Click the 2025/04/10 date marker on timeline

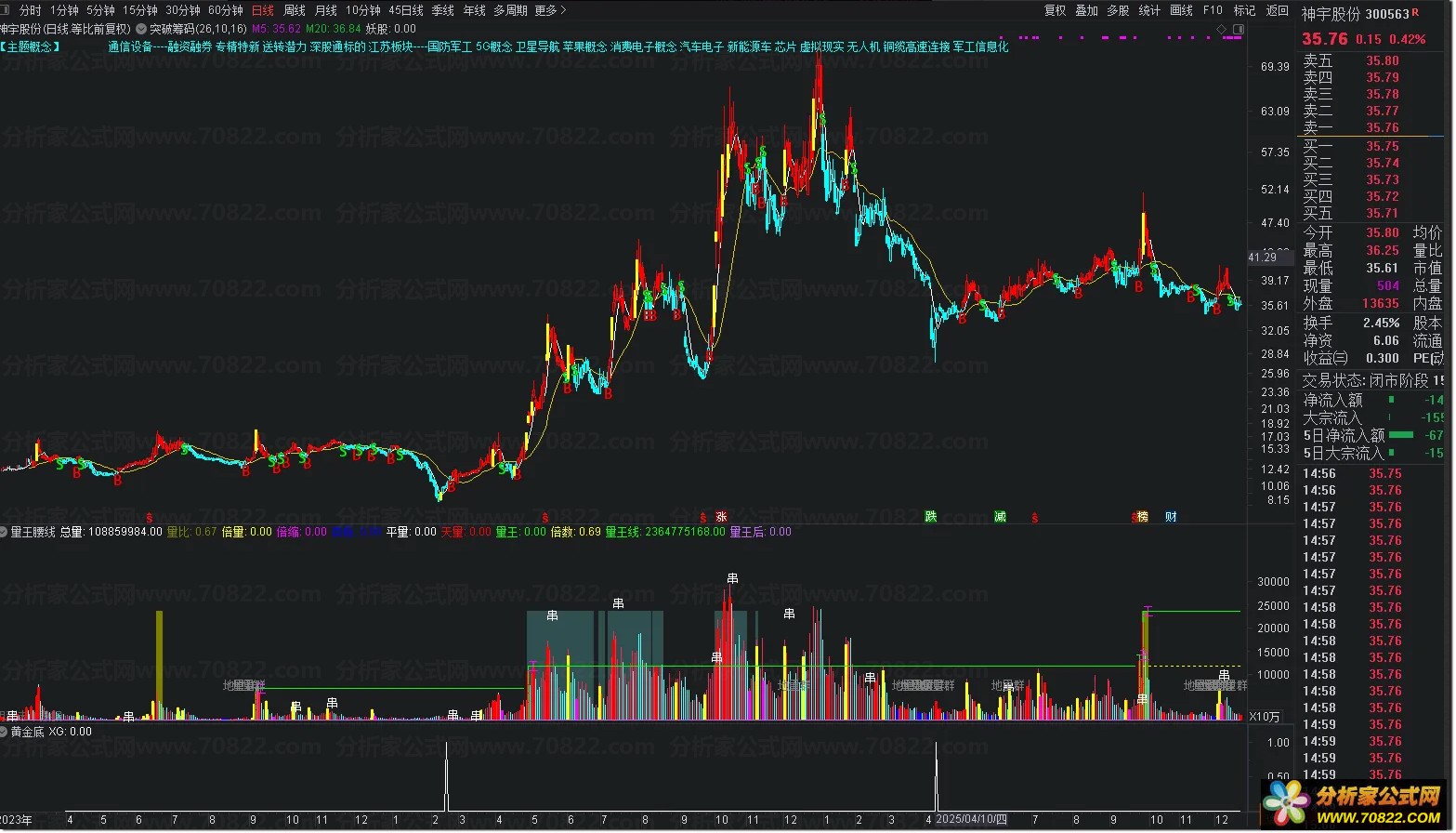pyautogui.click(x=971, y=820)
